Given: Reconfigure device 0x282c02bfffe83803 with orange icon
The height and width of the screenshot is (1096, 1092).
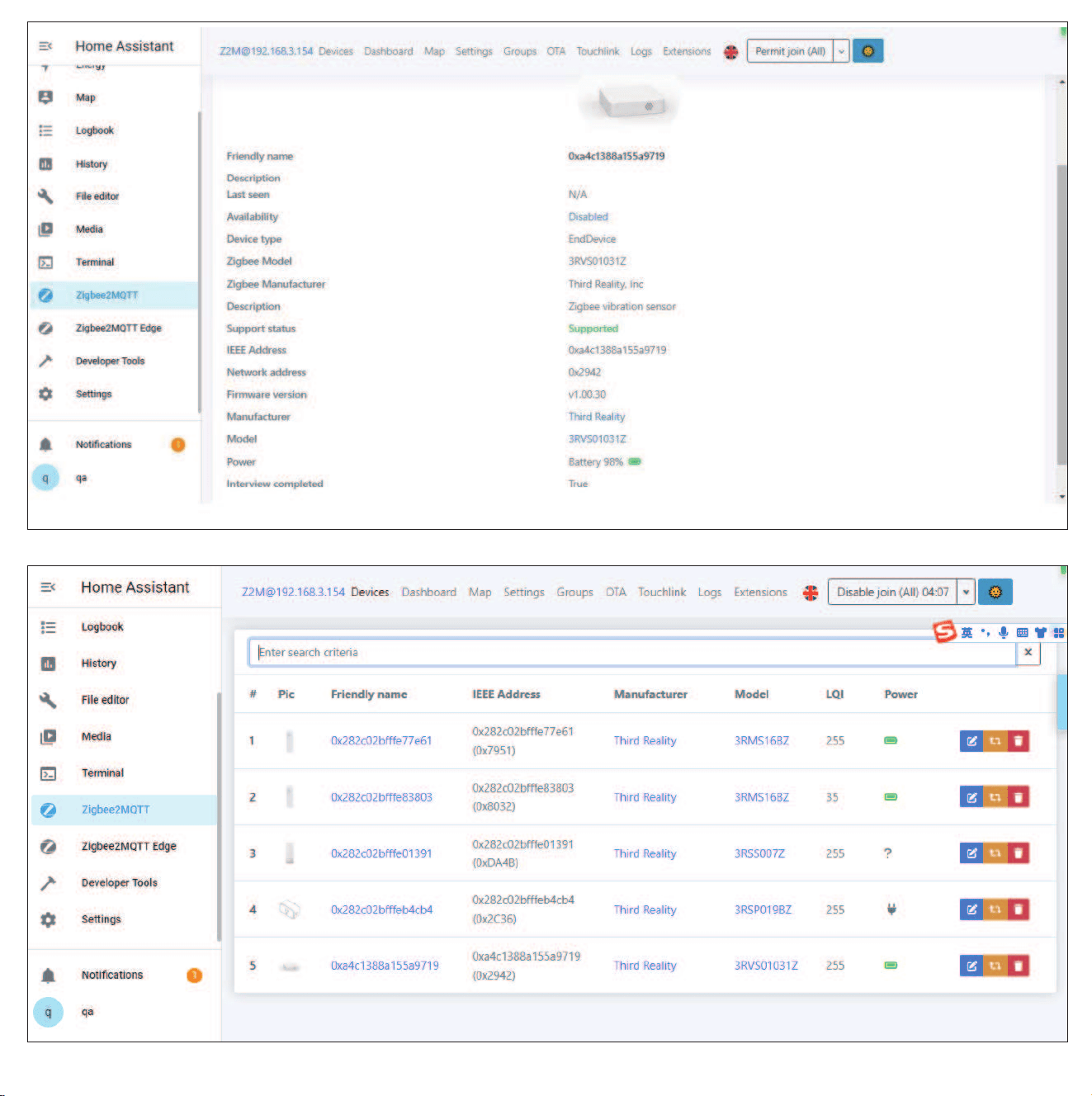Looking at the screenshot, I should [995, 797].
